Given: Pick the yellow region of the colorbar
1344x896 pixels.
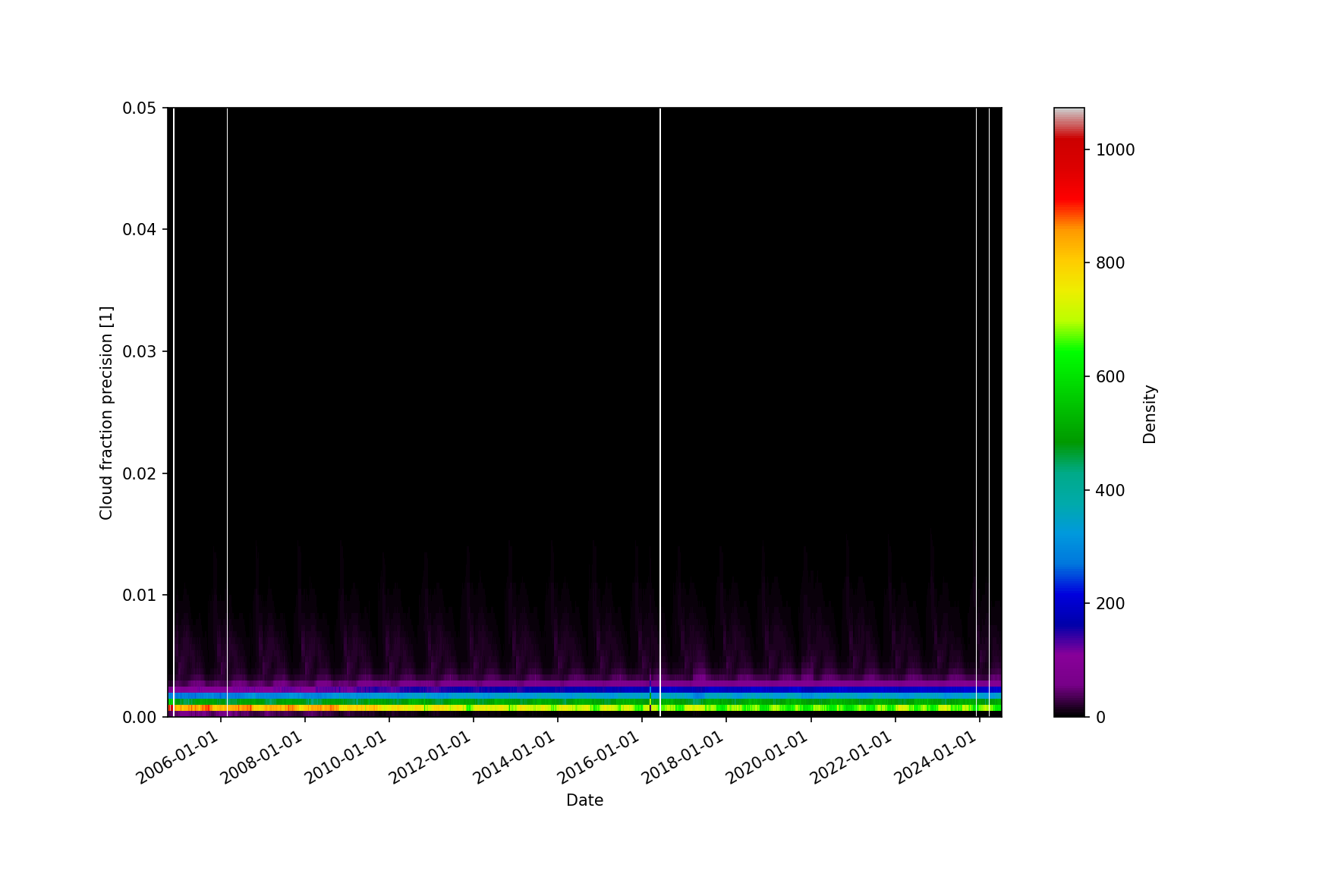Looking at the screenshot, I should 1069,288.
